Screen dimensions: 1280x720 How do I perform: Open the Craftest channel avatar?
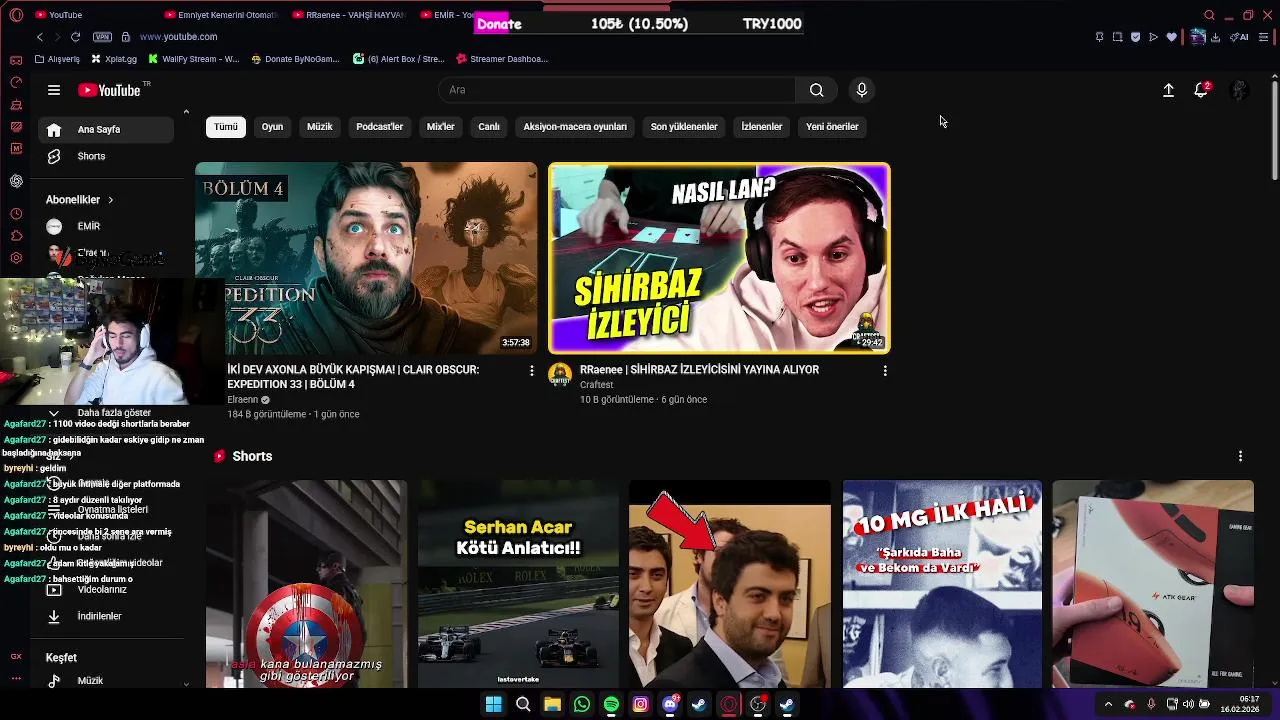560,375
